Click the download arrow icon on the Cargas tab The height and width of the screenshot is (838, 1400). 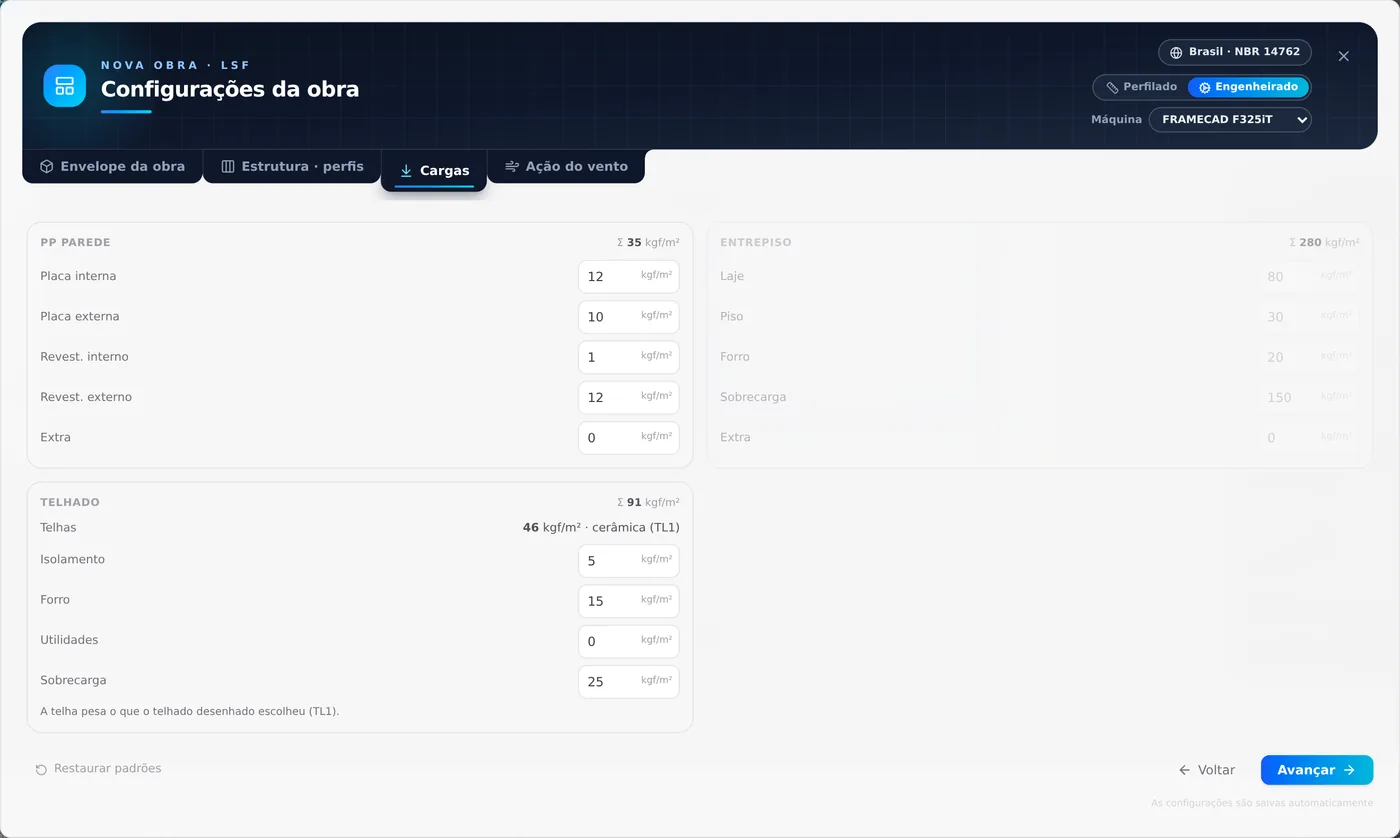(x=406, y=171)
